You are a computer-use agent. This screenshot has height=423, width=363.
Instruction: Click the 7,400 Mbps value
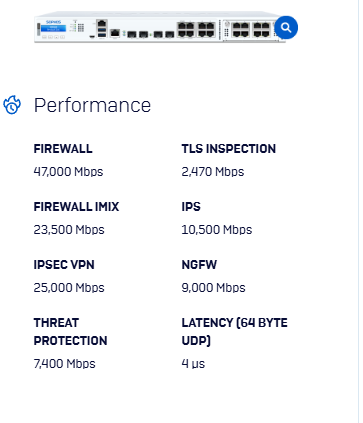click(64, 364)
